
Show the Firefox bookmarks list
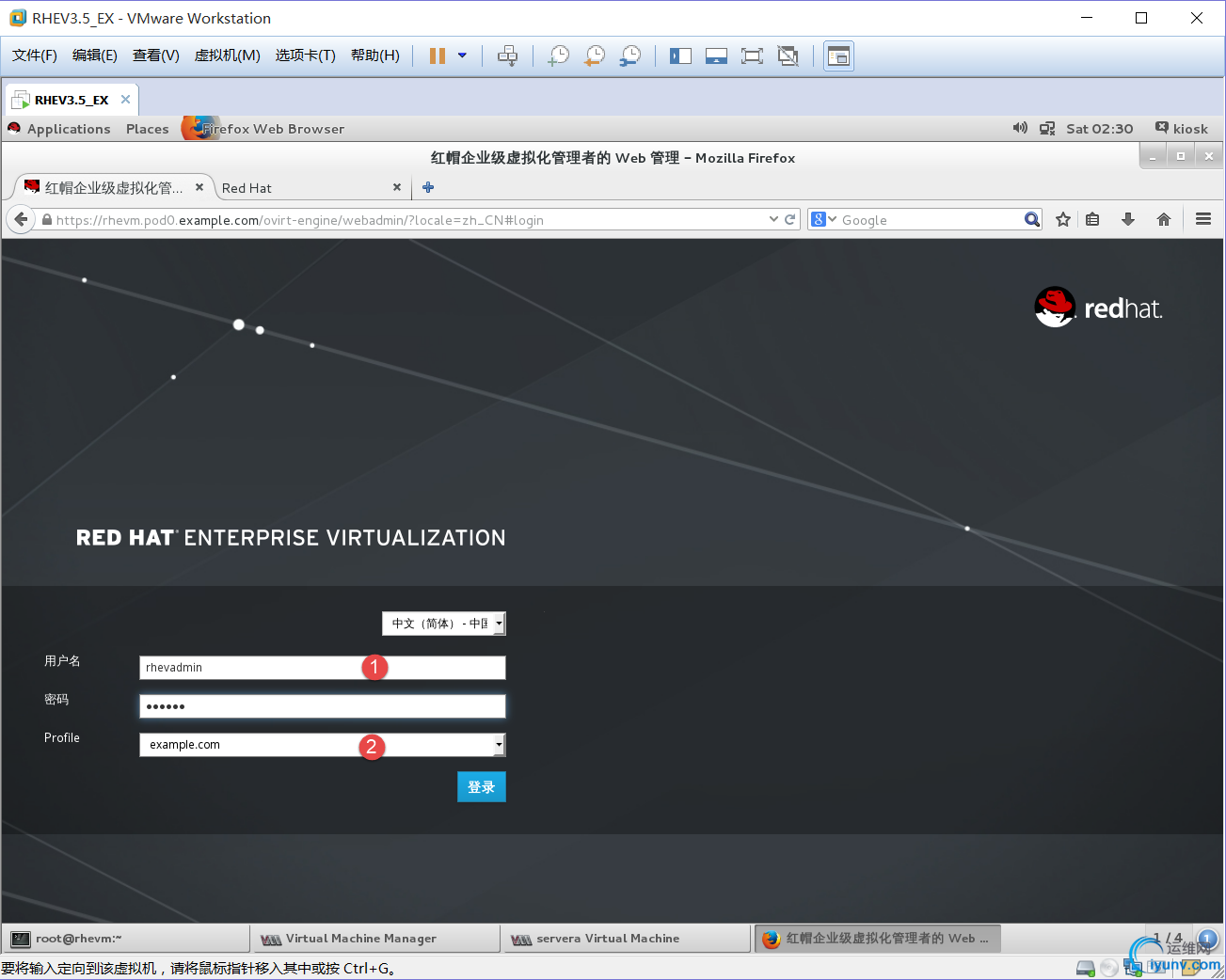click(x=1092, y=219)
